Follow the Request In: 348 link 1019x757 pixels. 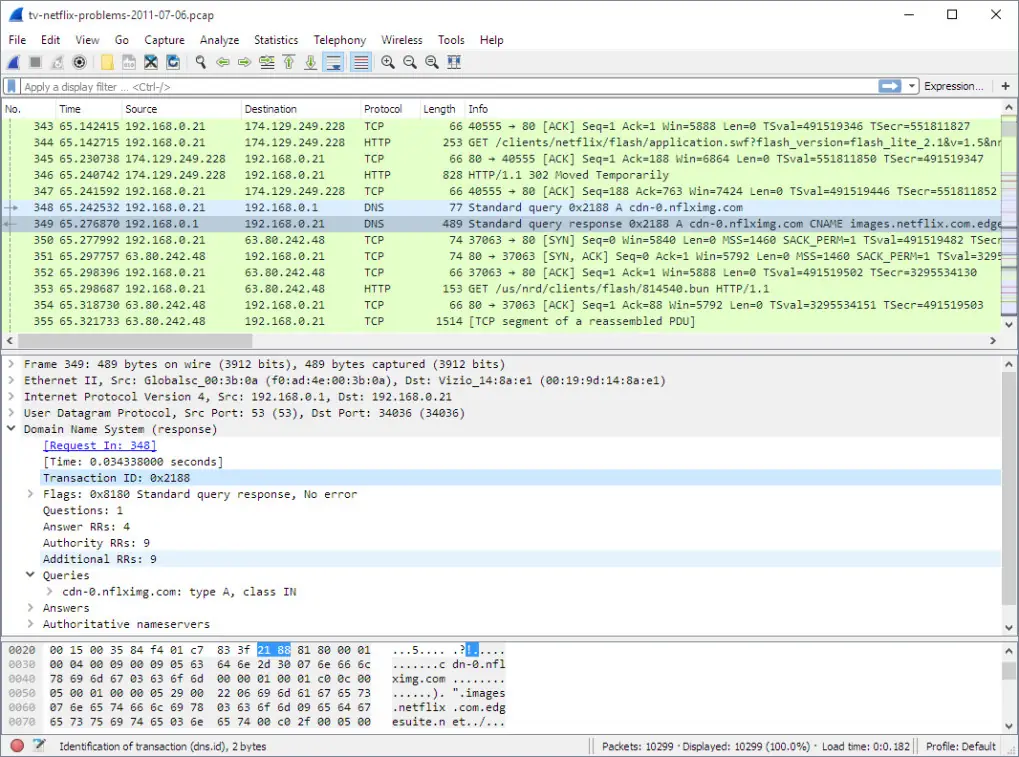99,446
